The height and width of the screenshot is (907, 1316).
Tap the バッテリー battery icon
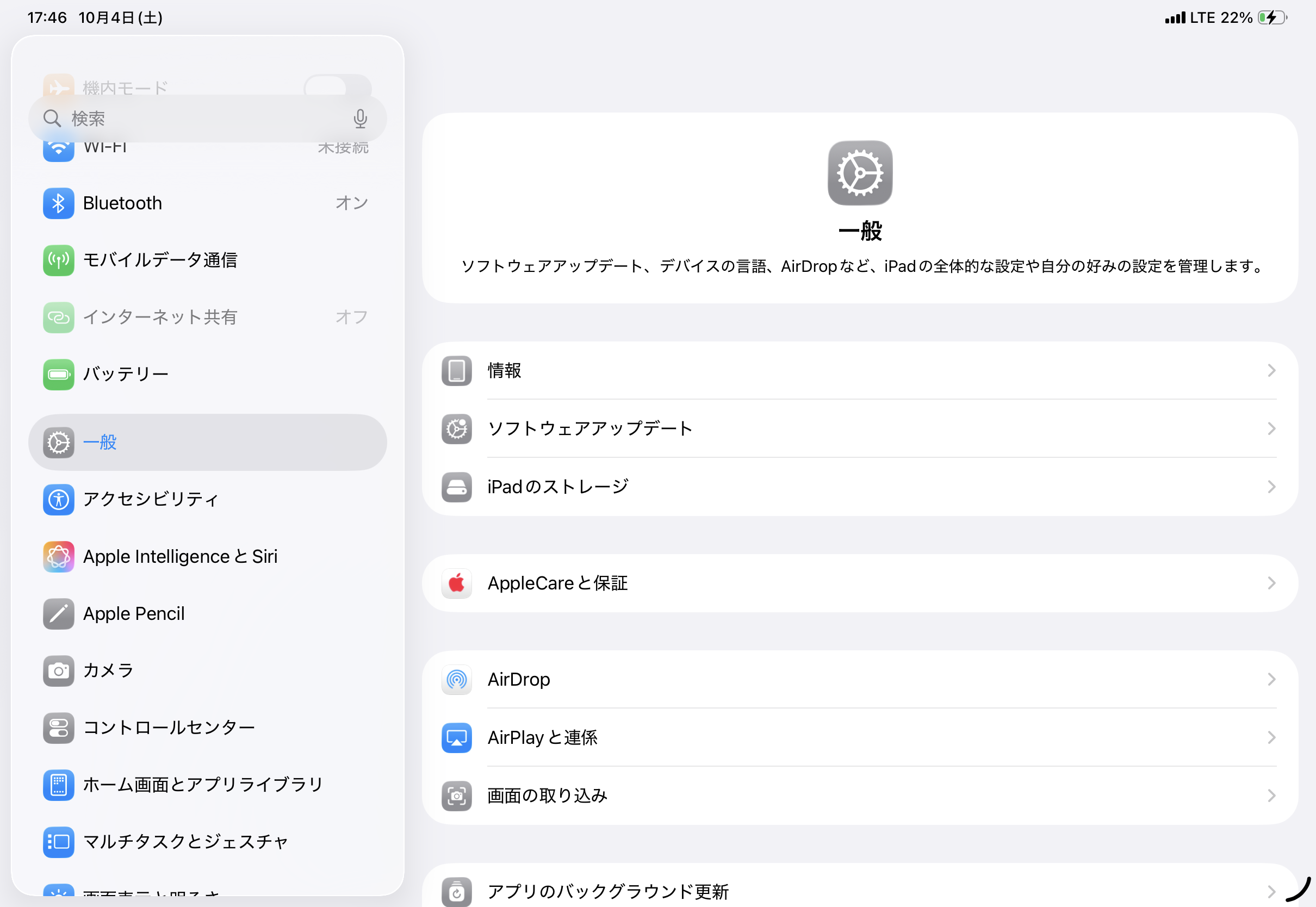(x=59, y=375)
